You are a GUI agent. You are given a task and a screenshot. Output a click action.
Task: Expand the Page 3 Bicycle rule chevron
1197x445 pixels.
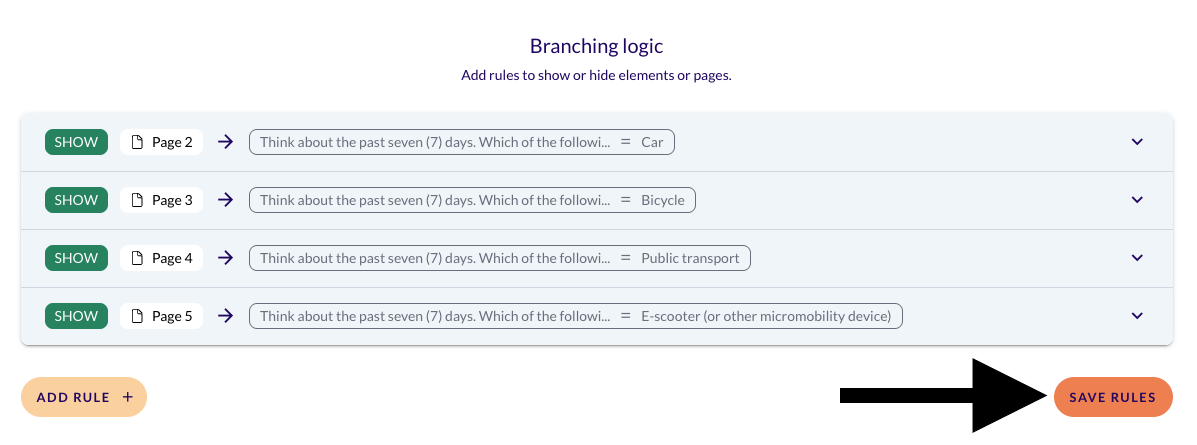coord(1136,200)
